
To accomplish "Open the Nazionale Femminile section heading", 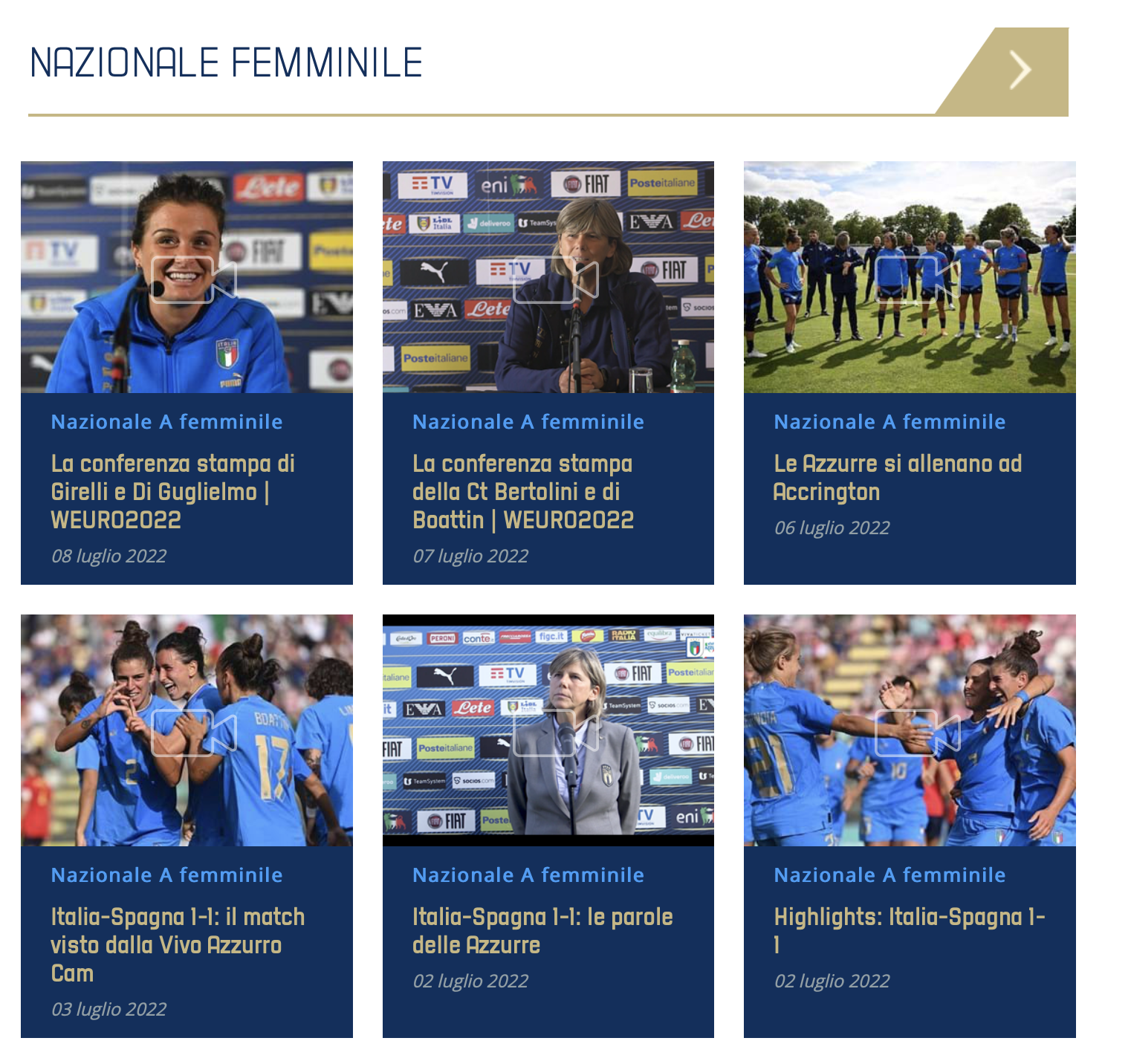I will tap(227, 62).
